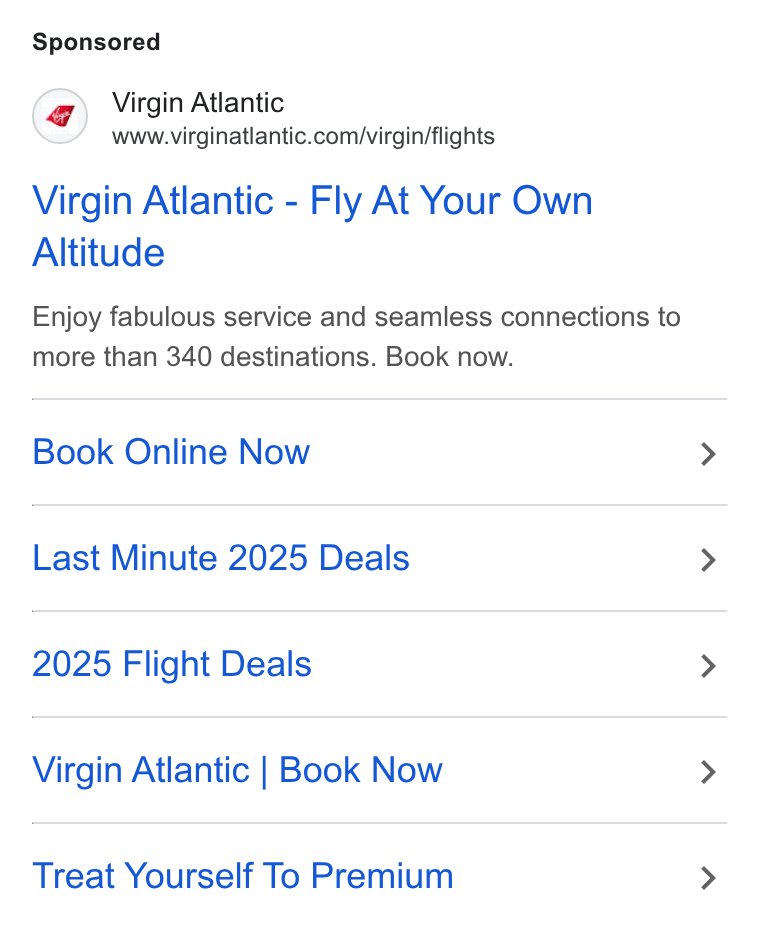Open the Book Online Now sitelink
This screenshot has width=760, height=928.
(x=171, y=452)
